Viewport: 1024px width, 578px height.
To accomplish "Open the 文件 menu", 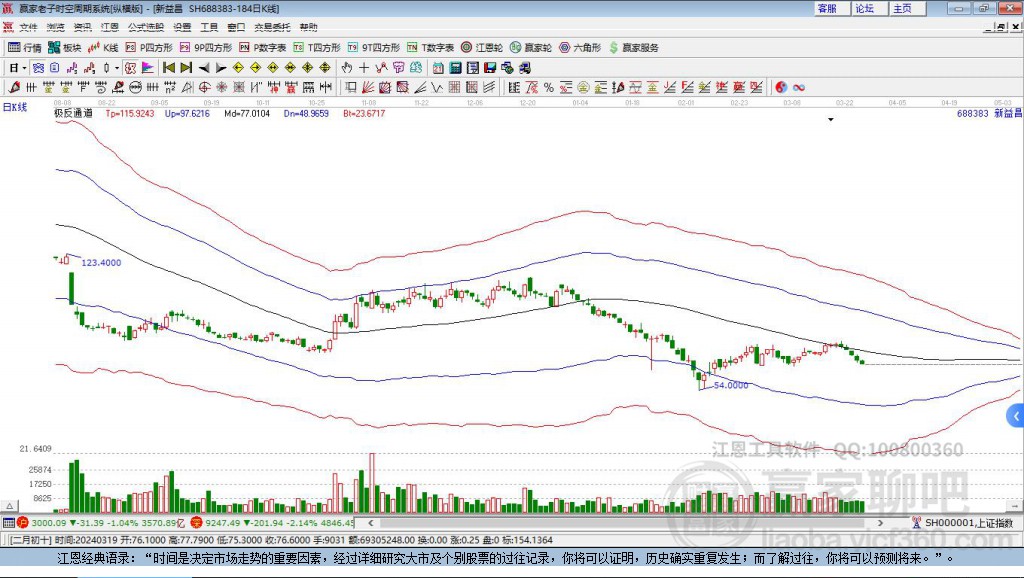I will [28, 27].
